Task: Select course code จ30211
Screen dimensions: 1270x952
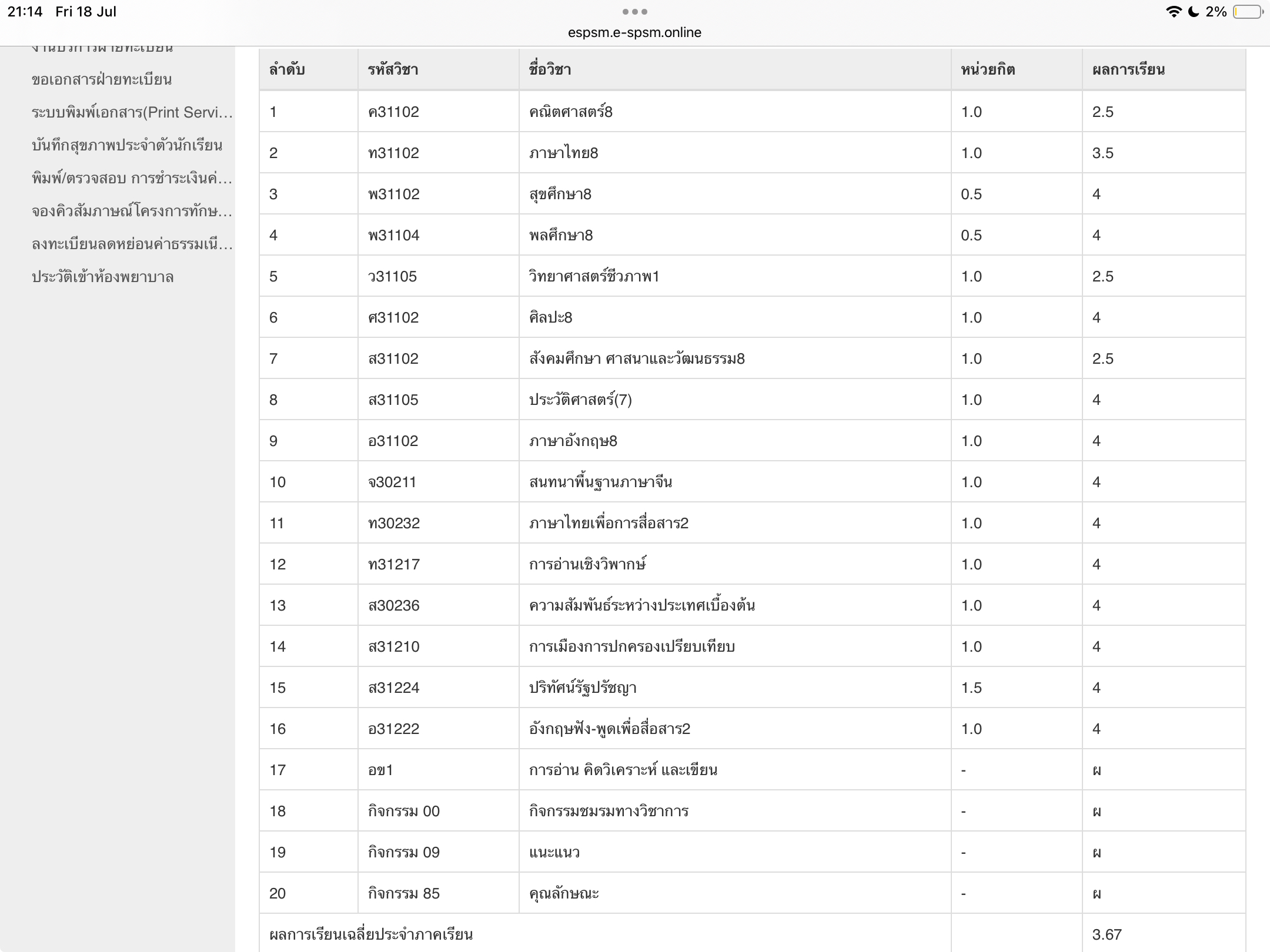Action: click(x=392, y=482)
